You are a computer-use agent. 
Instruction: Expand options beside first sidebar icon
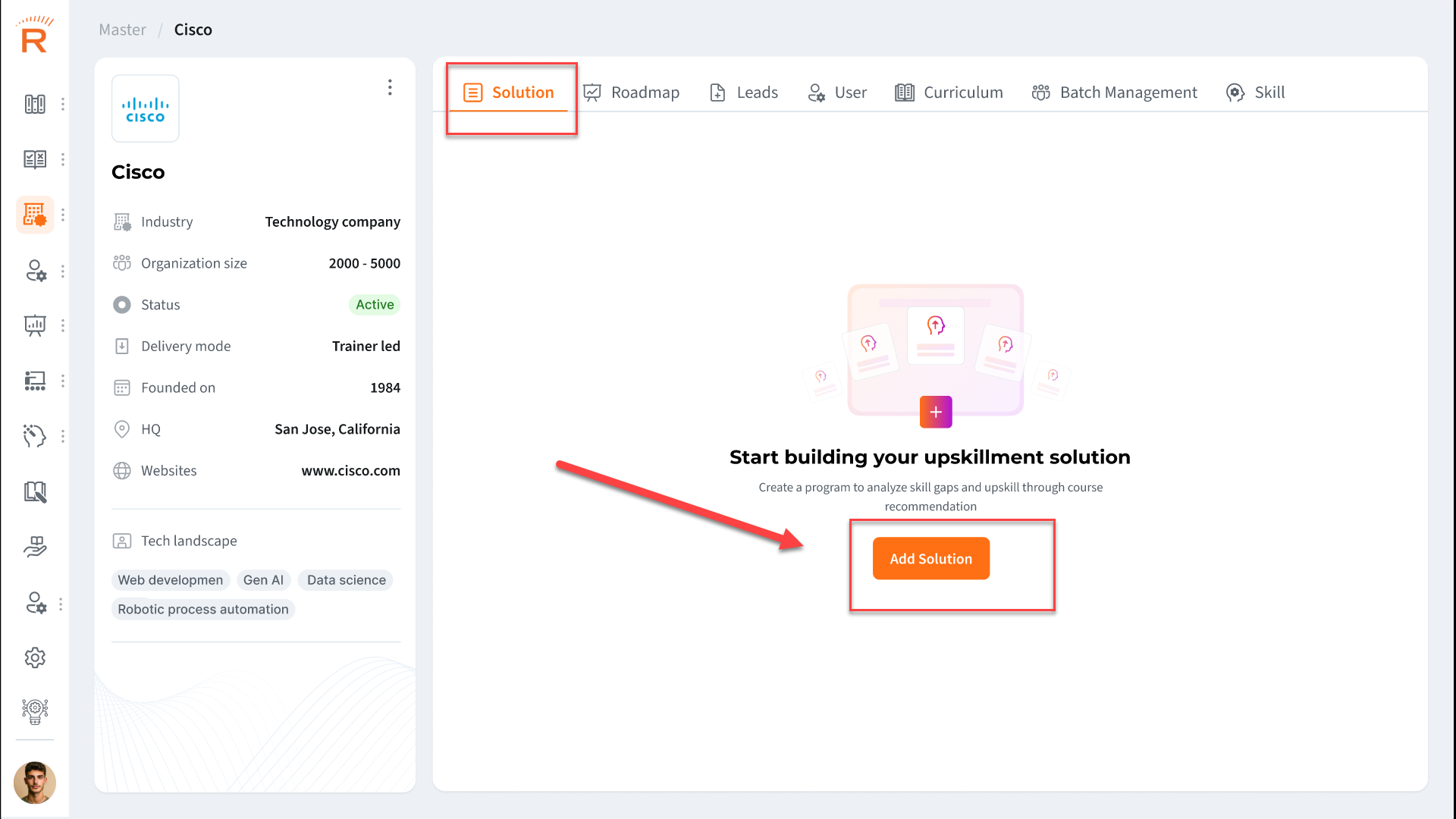63,104
